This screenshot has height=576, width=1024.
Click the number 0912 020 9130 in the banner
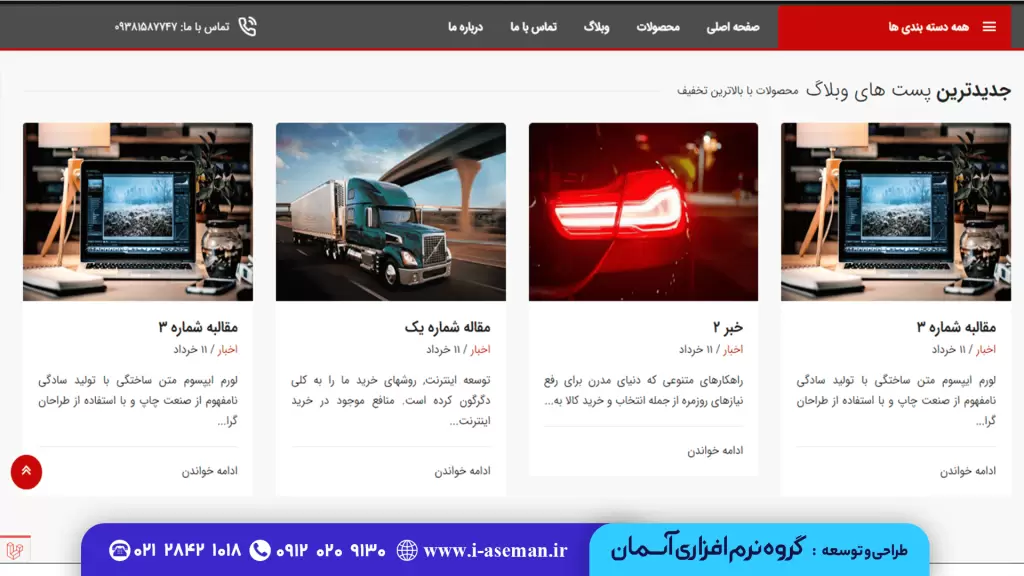330,551
